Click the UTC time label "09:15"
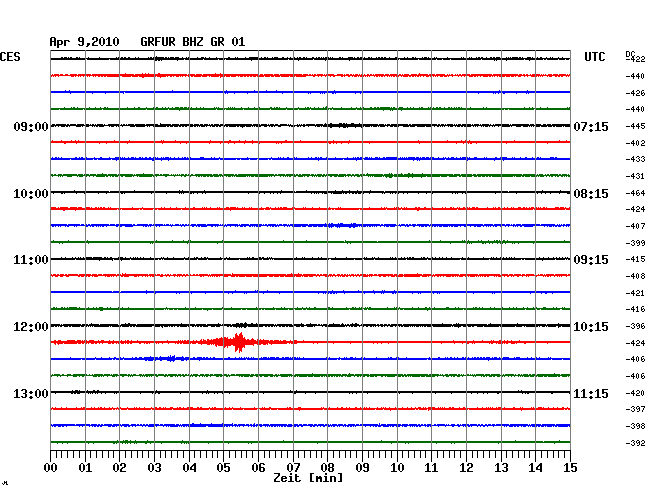 tap(591, 260)
